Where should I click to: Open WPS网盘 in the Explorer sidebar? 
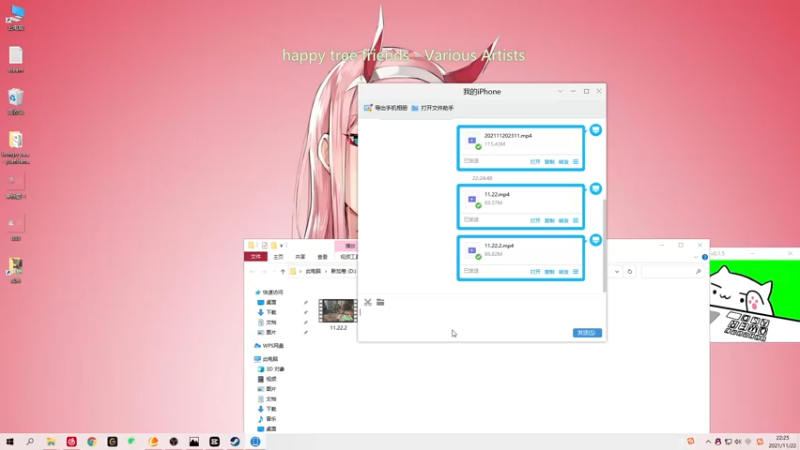[x=269, y=345]
